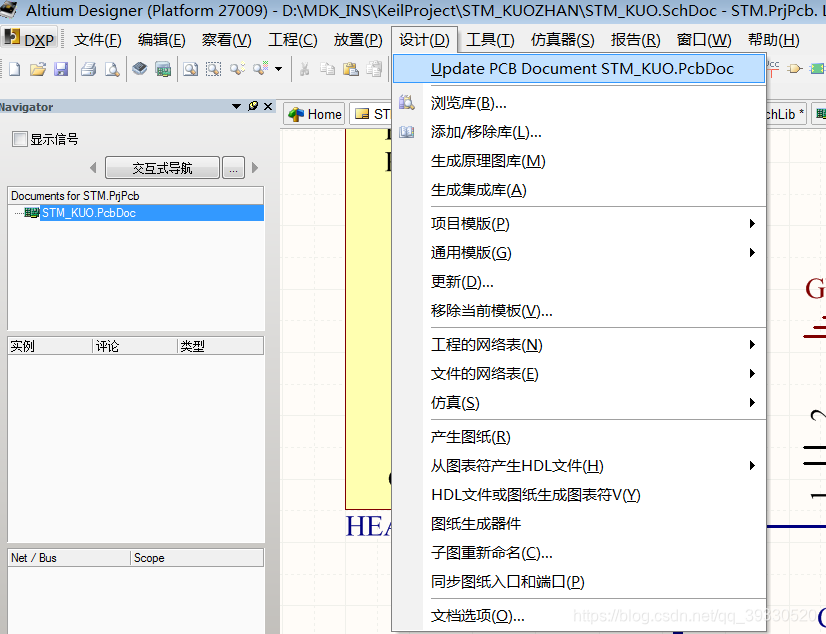This screenshot has height=634, width=826.
Task: Select Update PCB Document STM_KUO.PcbDoc
Action: click(x=581, y=69)
